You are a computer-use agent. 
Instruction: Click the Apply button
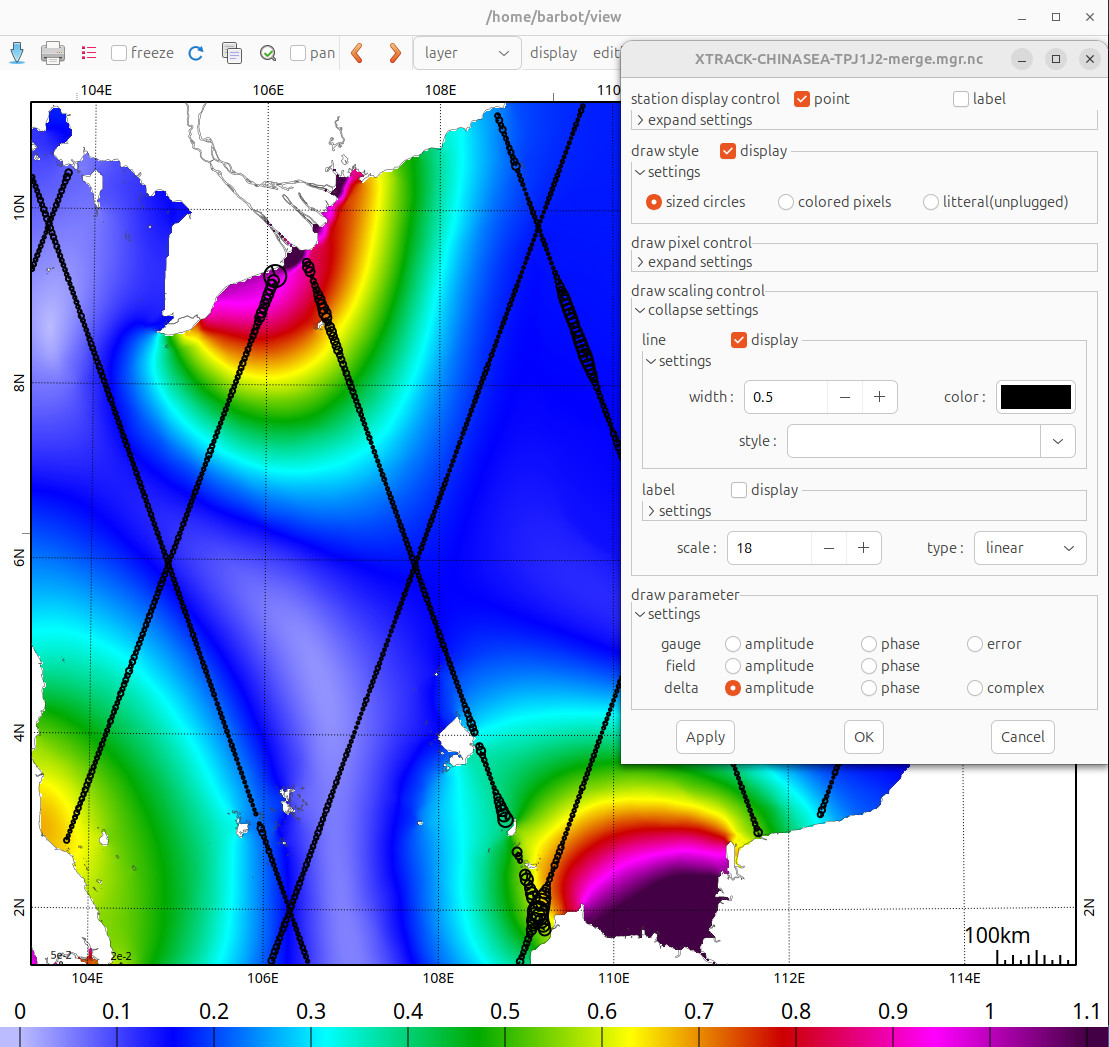(x=705, y=737)
